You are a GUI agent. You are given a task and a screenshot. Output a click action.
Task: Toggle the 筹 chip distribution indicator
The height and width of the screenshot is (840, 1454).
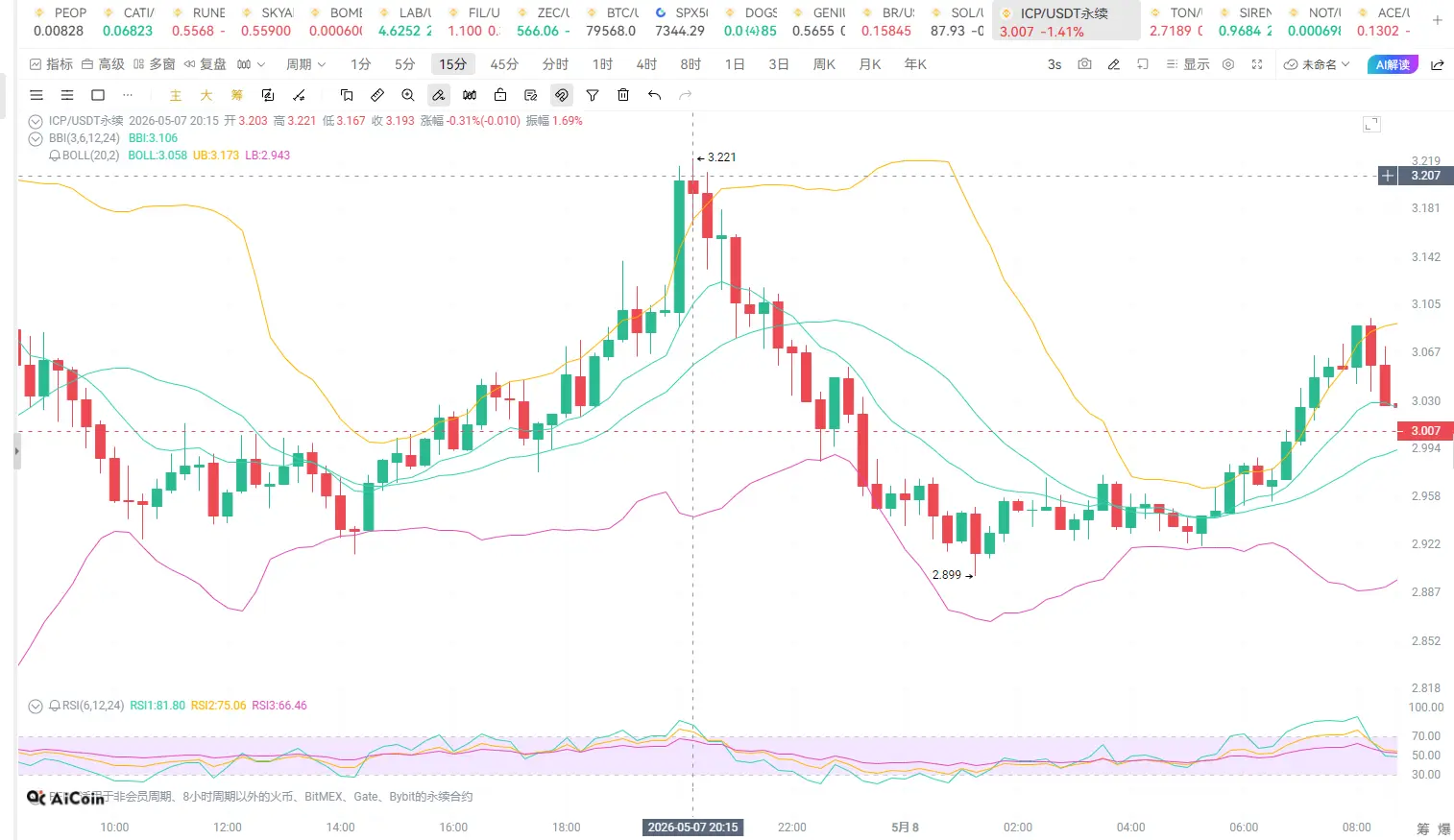tap(236, 95)
